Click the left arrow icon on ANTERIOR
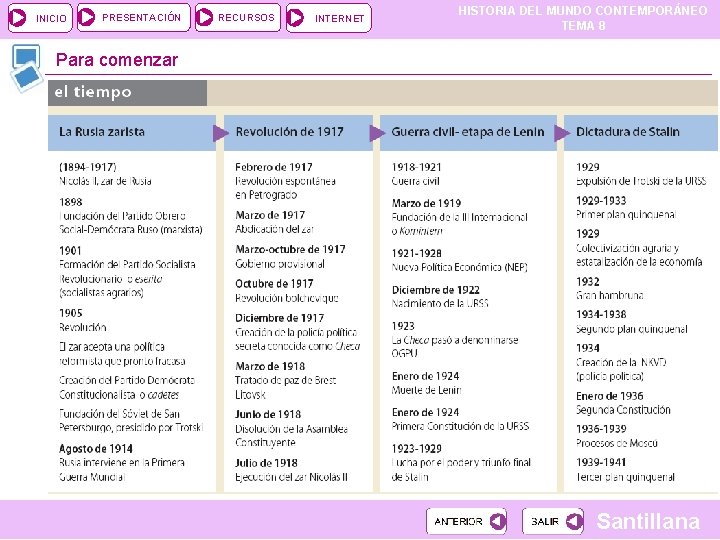The height and width of the screenshot is (540, 720). tap(498, 521)
